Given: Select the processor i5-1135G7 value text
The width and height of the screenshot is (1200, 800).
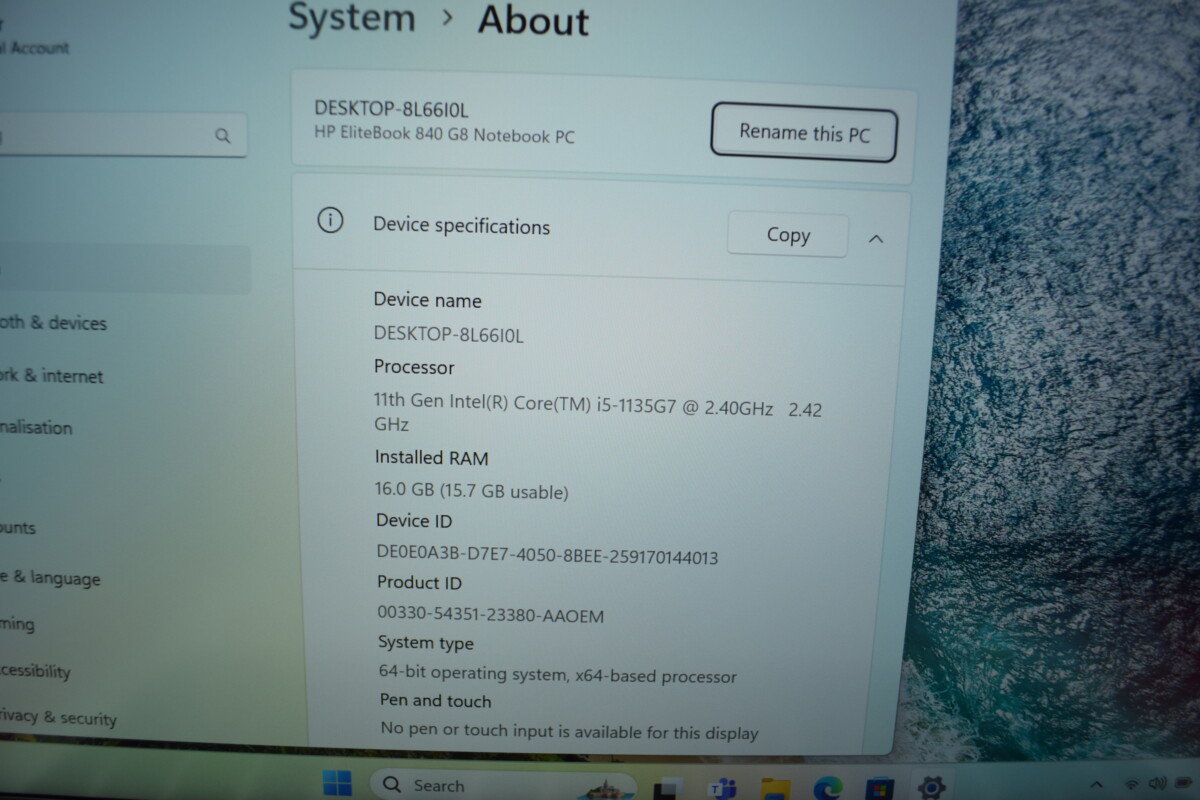Looking at the screenshot, I should pyautogui.click(x=598, y=415).
